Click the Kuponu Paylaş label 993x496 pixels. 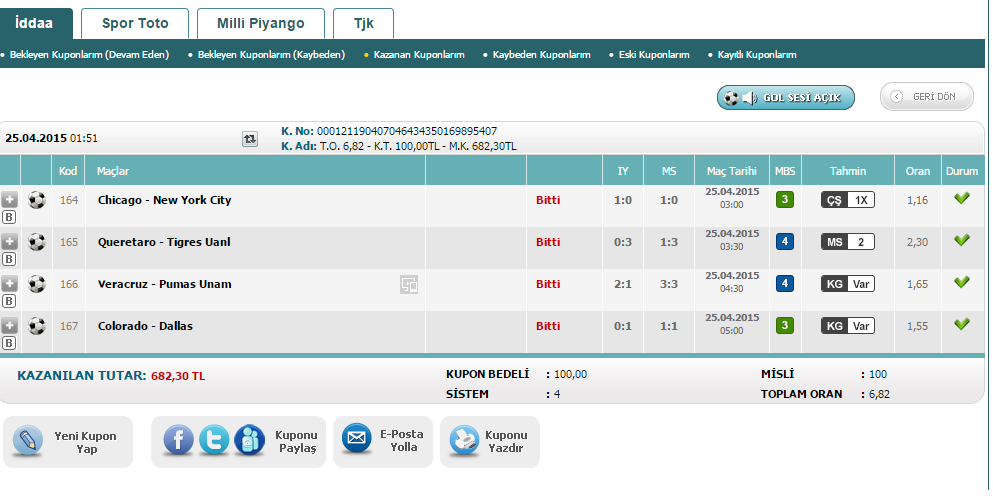point(295,442)
